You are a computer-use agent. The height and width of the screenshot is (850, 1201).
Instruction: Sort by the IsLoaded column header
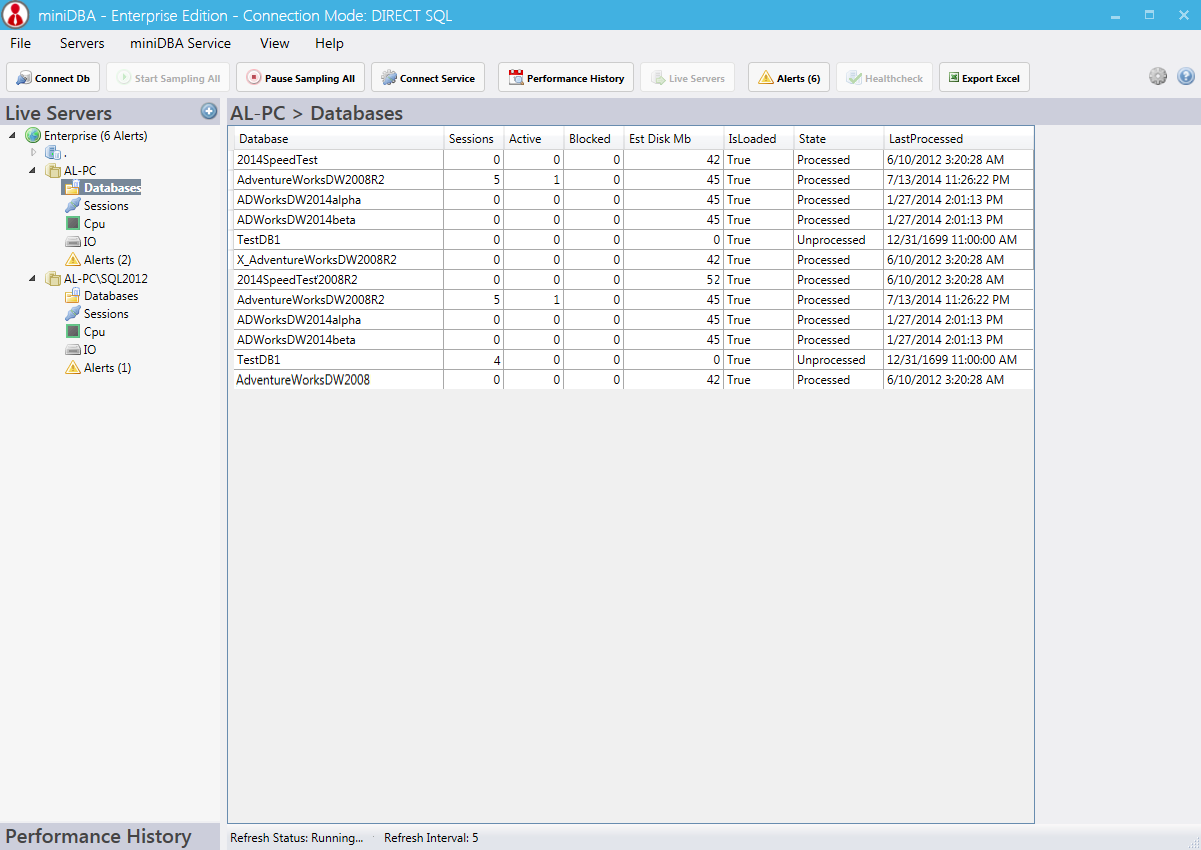click(759, 139)
